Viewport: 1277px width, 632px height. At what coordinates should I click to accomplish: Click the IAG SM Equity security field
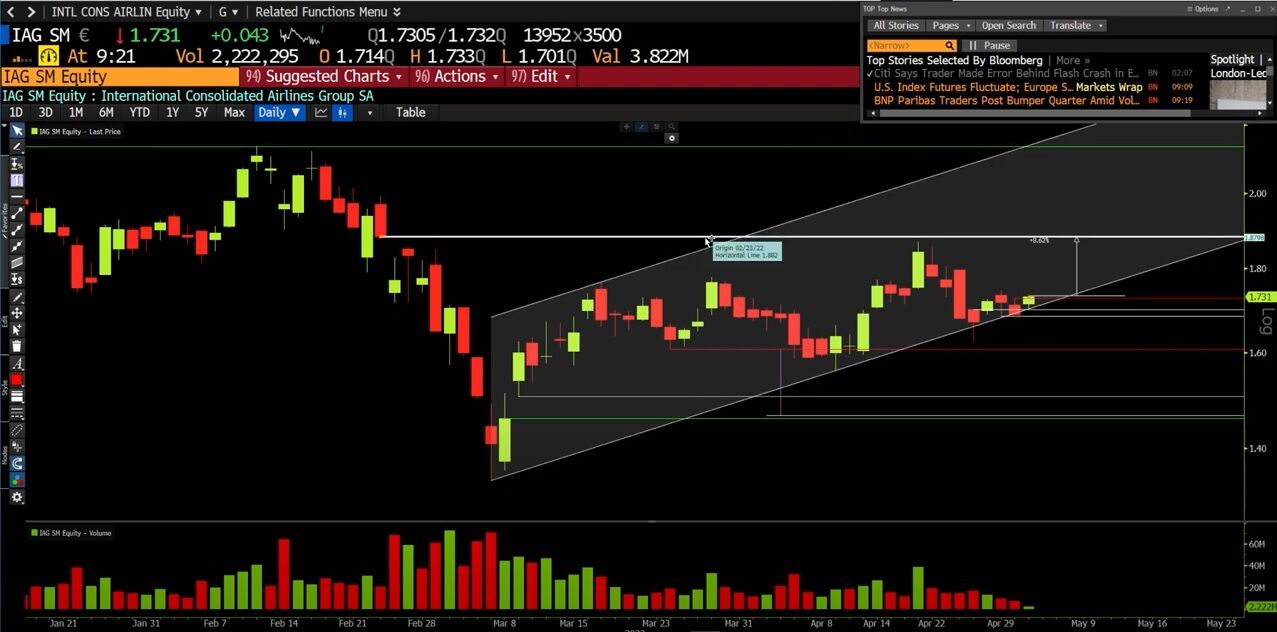[120, 76]
